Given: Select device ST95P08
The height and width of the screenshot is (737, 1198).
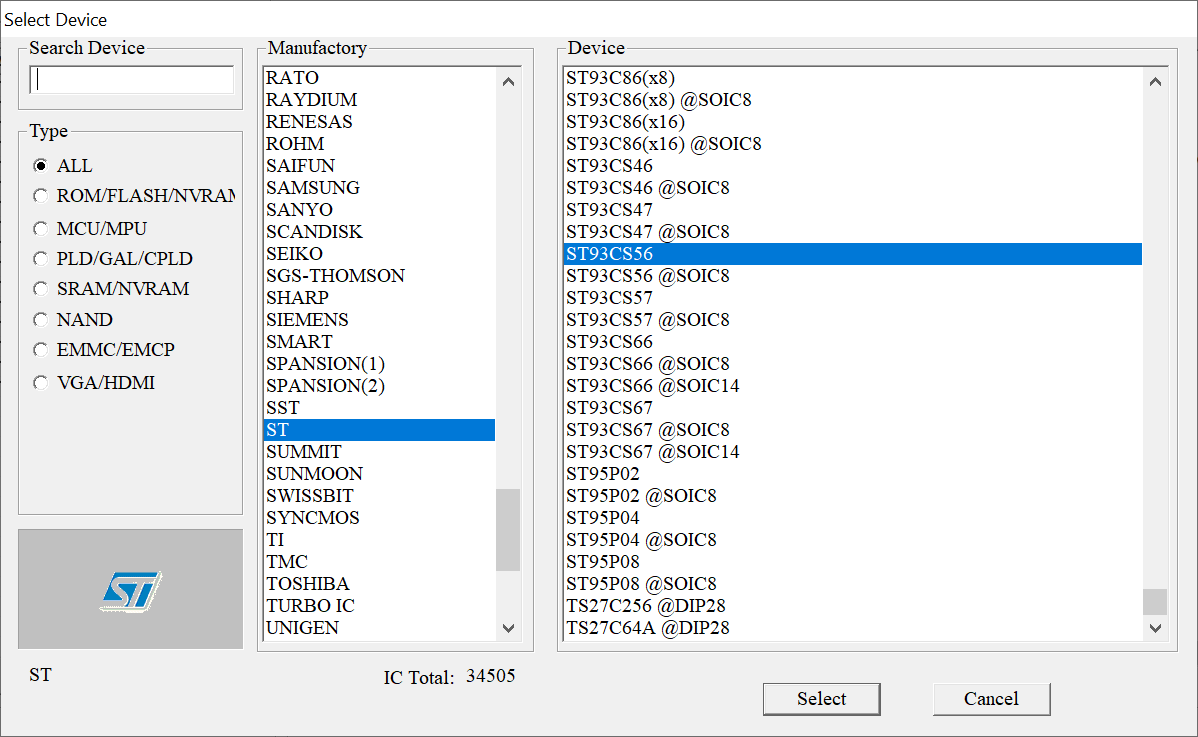Looking at the screenshot, I should (x=853, y=562).
